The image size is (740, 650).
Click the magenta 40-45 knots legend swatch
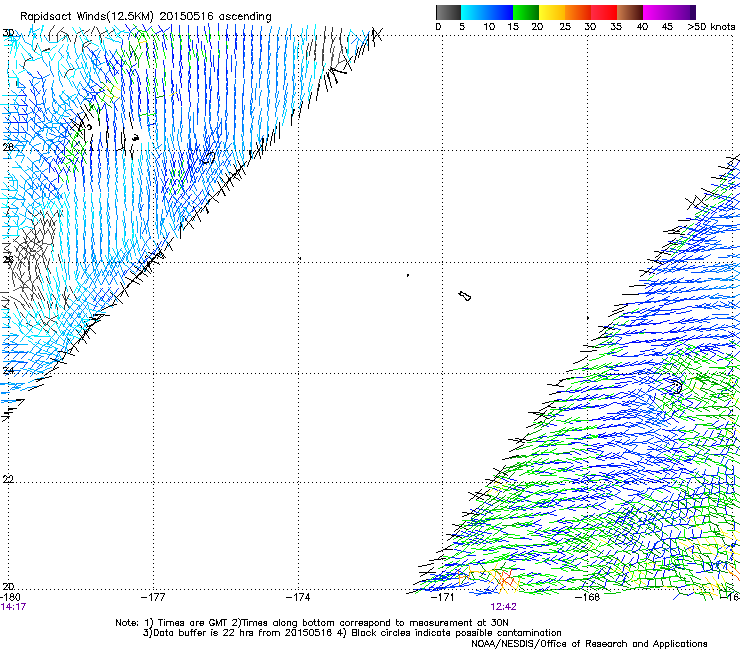click(656, 12)
